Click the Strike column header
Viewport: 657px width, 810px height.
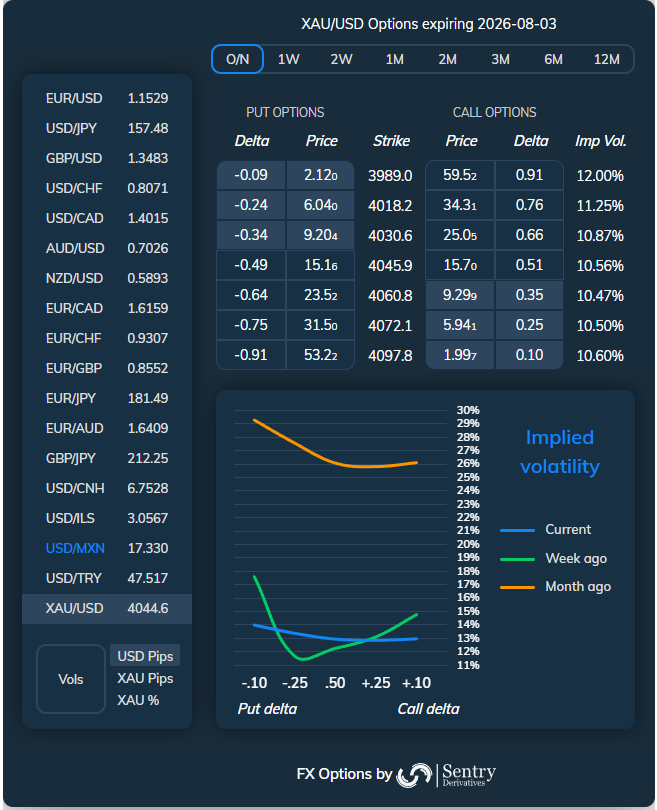[x=392, y=141]
